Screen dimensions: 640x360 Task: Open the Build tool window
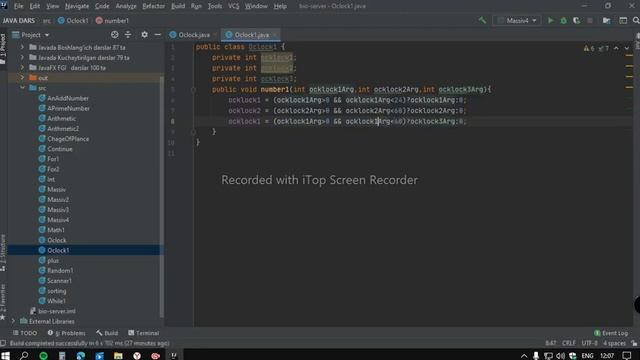tap(107, 333)
